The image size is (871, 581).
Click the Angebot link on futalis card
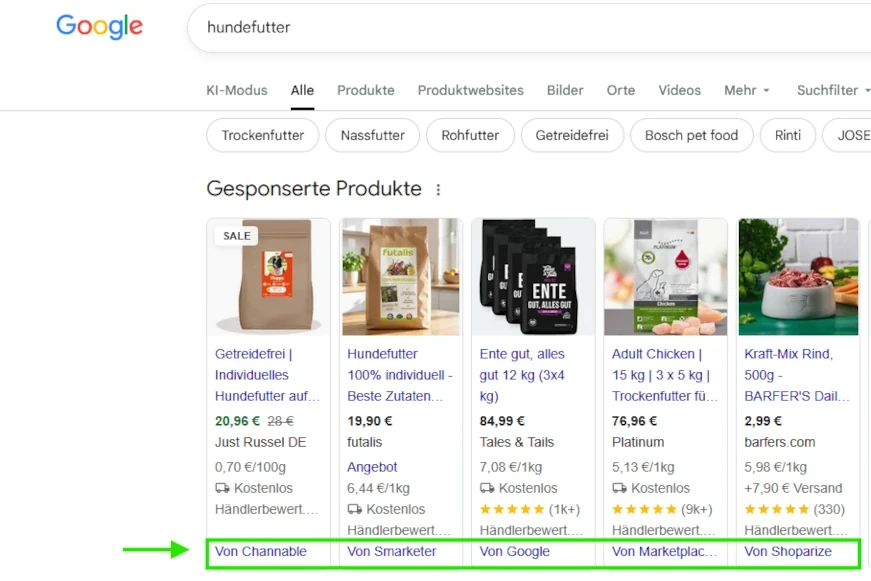coord(372,467)
